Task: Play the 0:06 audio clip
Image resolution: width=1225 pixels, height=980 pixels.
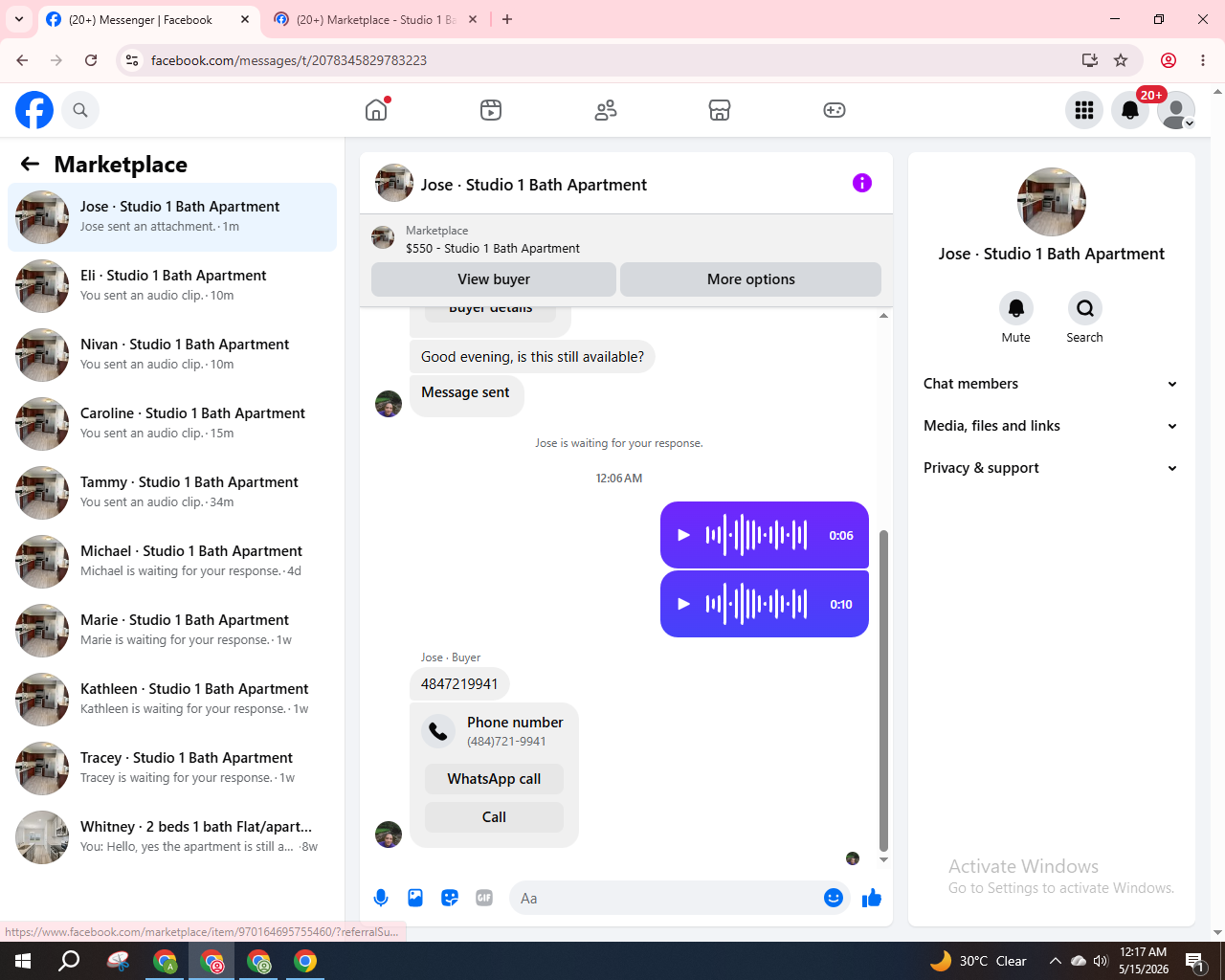Action: [683, 535]
